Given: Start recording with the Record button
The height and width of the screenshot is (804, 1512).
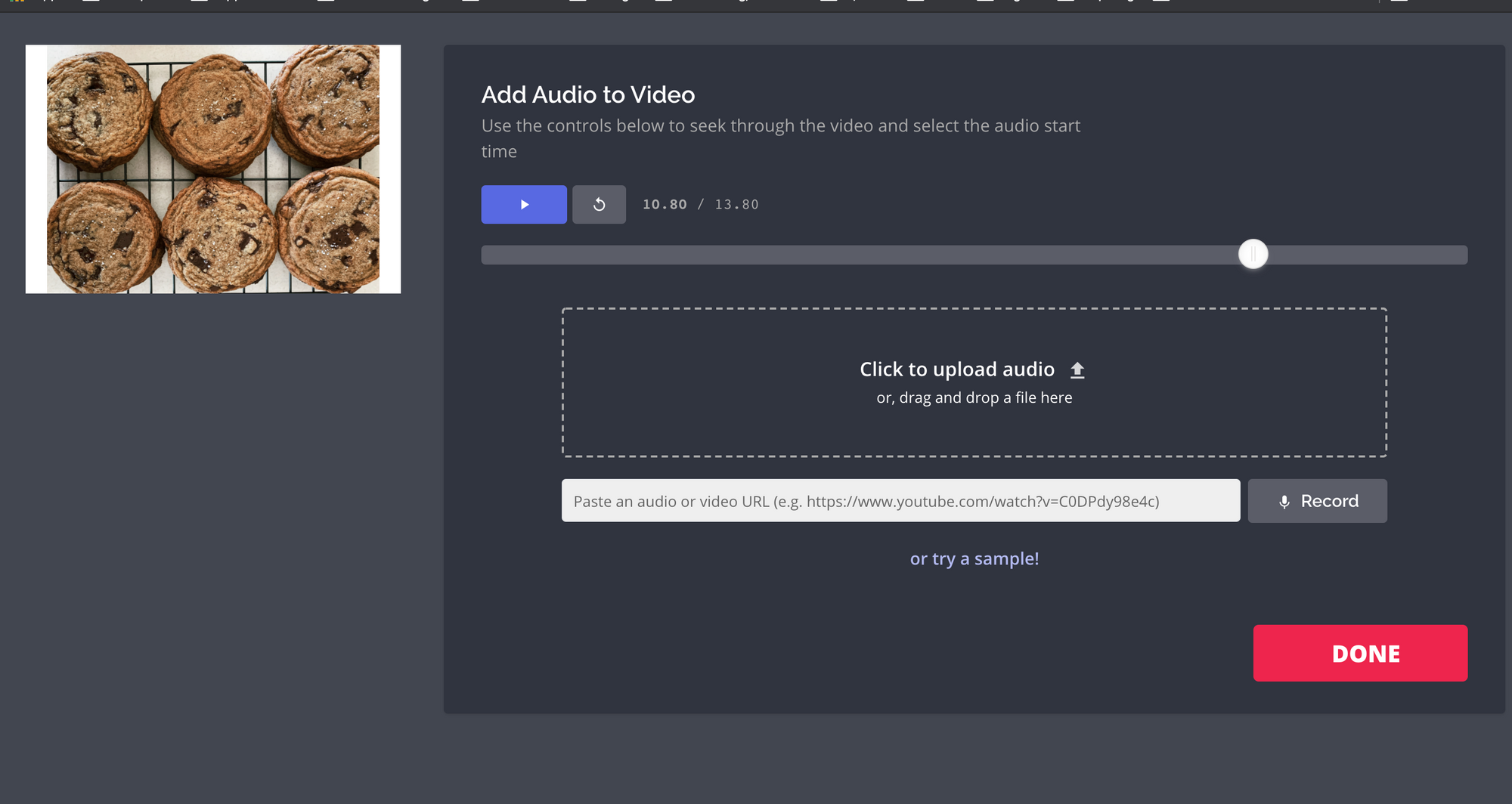Looking at the screenshot, I should [1317, 501].
